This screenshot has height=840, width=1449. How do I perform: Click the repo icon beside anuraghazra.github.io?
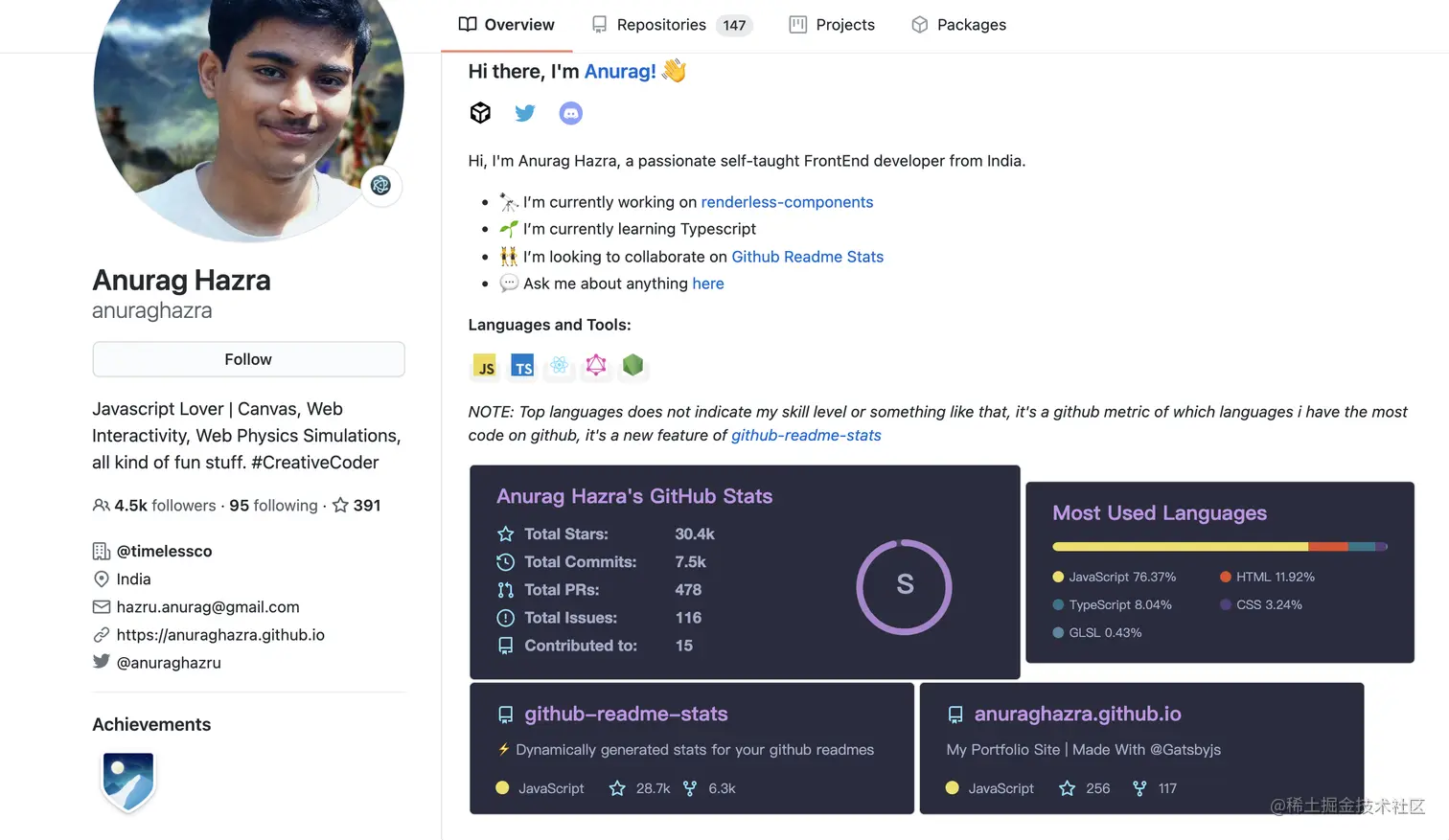(955, 715)
